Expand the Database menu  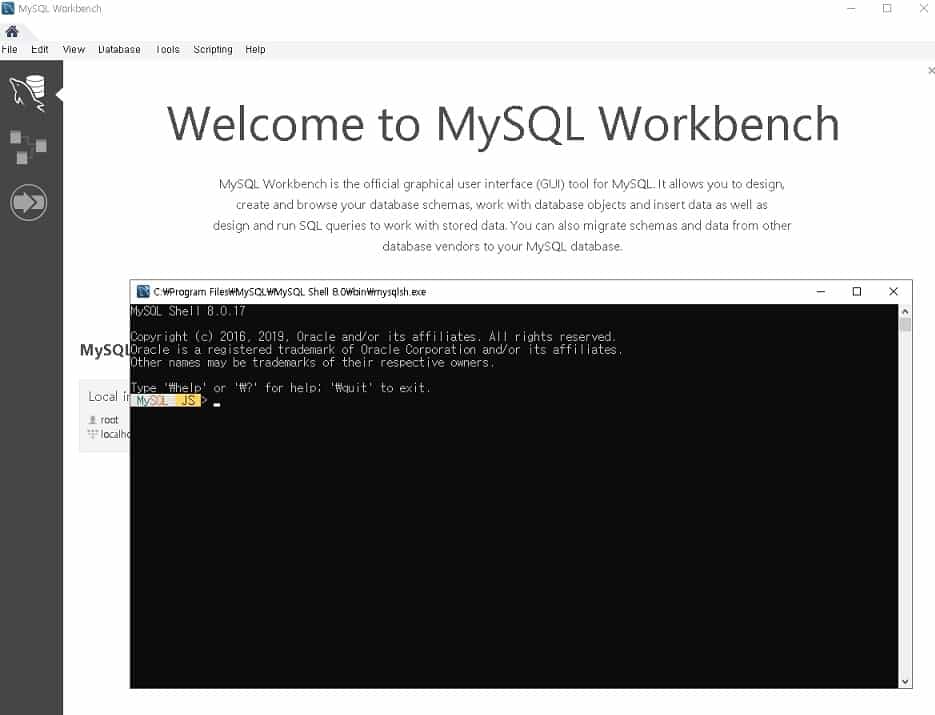pos(119,49)
